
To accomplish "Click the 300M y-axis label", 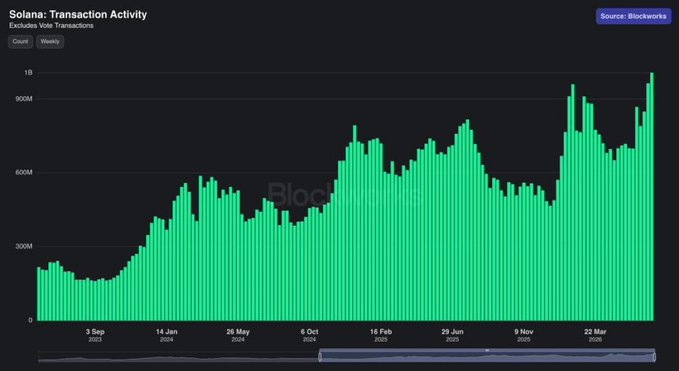I will pos(24,246).
